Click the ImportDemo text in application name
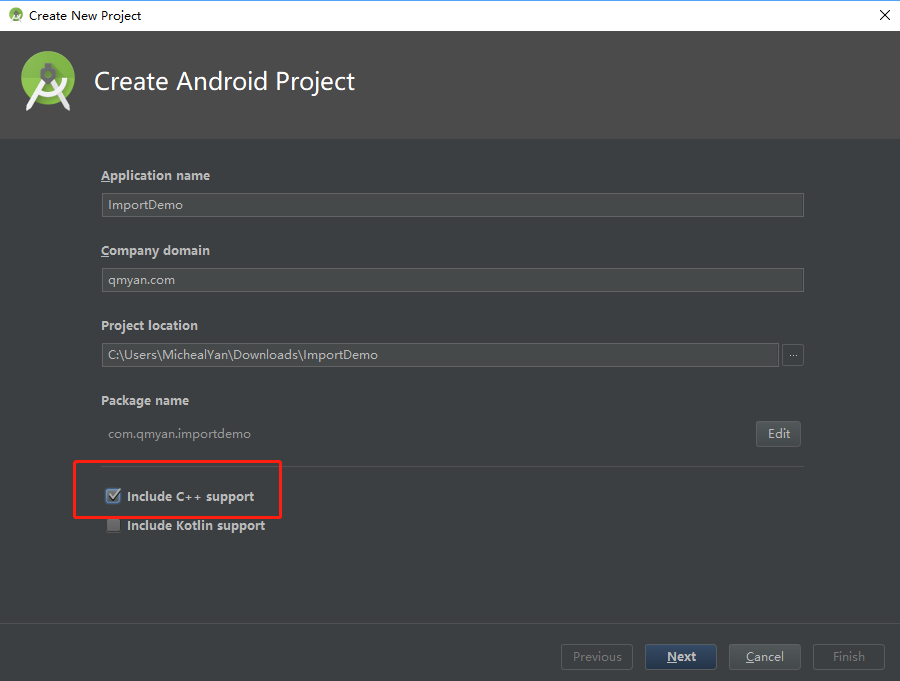Viewport: 900px width, 681px height. click(137, 204)
